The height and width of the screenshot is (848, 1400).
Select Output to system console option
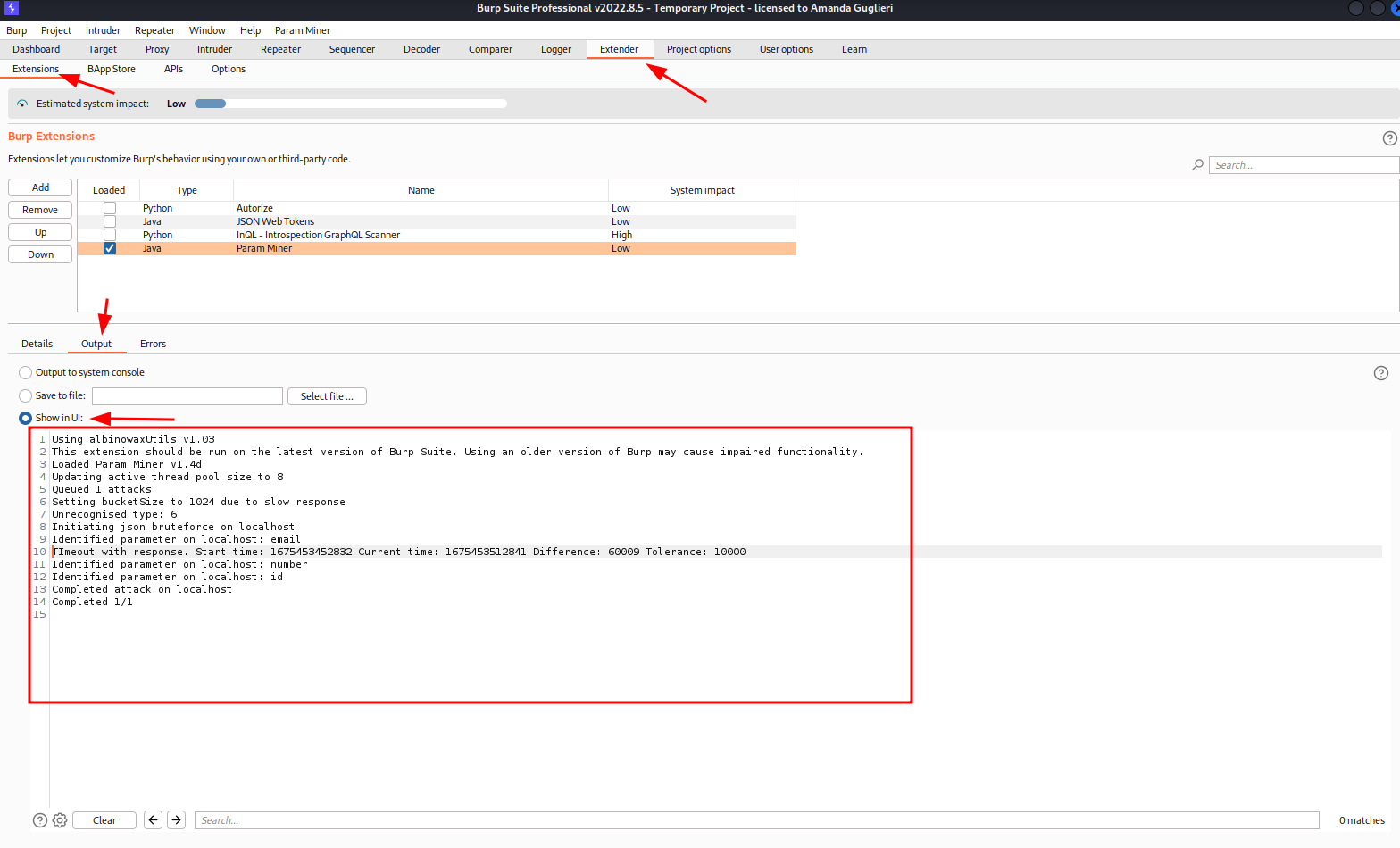(25, 372)
